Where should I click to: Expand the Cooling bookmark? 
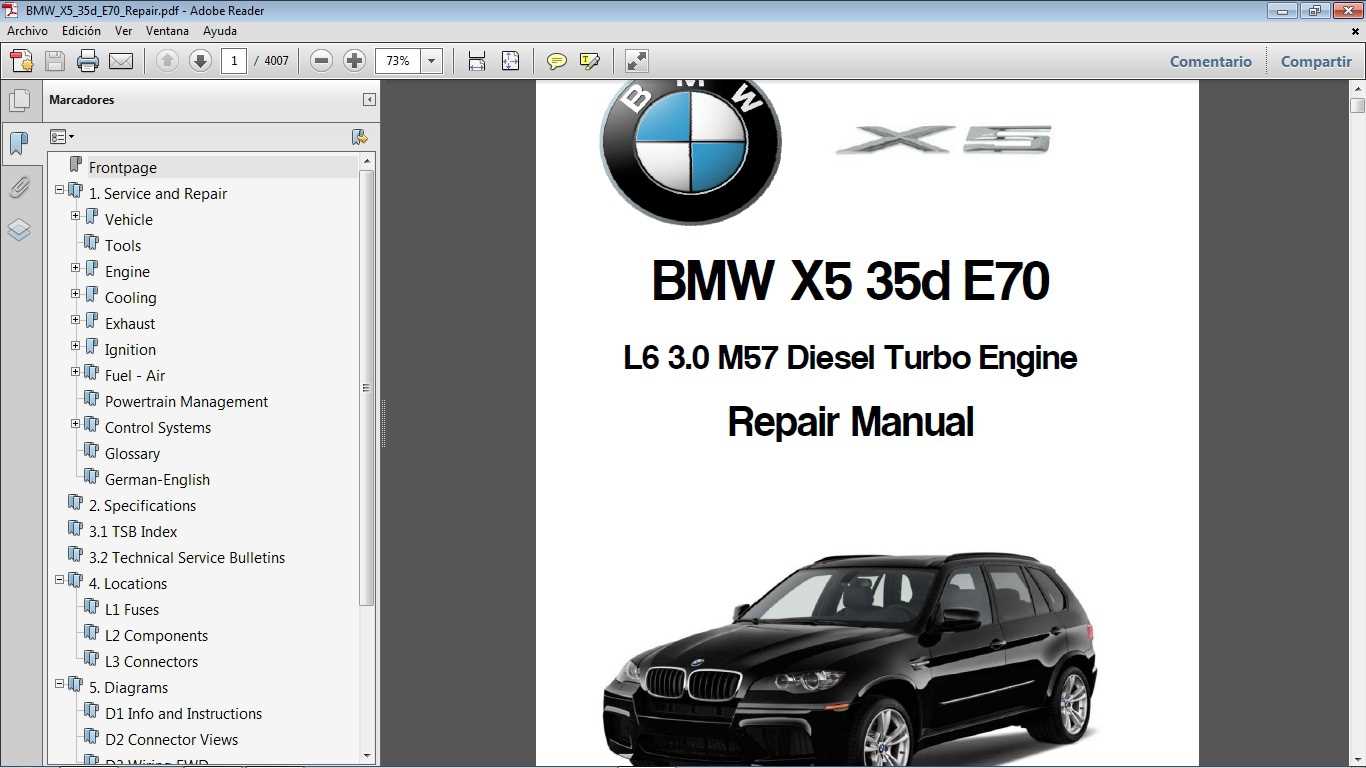[76, 293]
